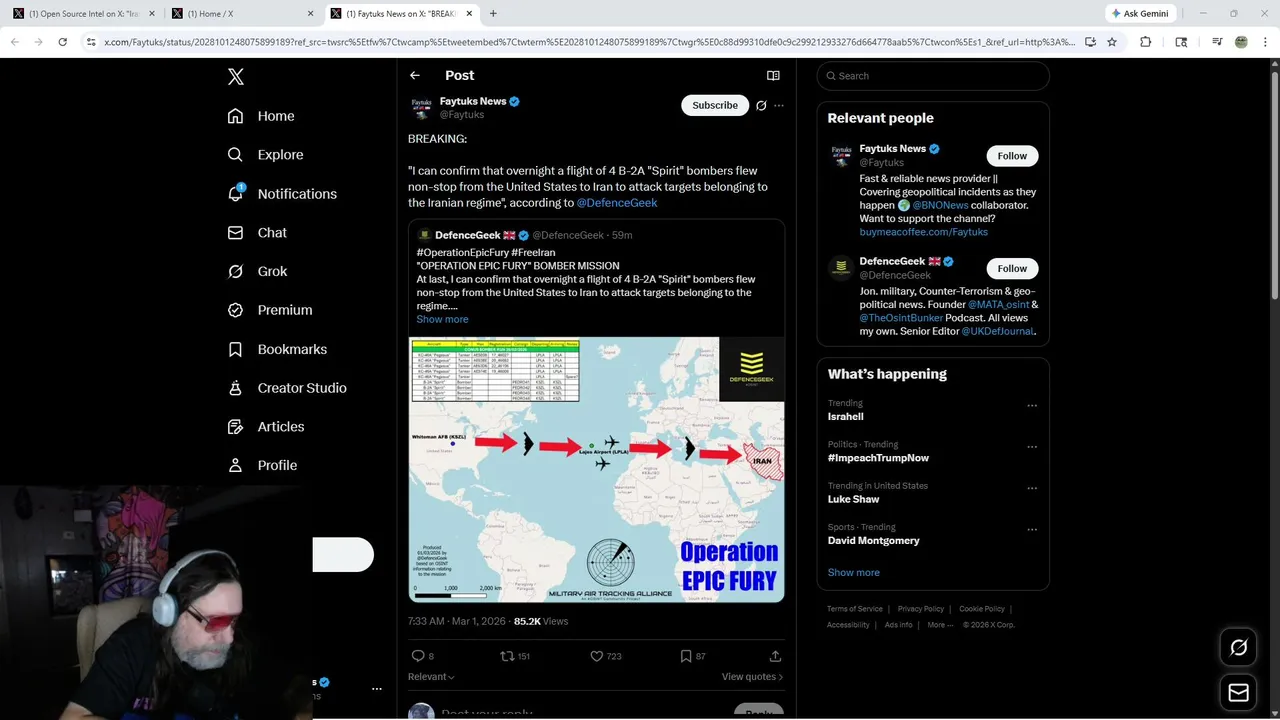The image size is (1280, 720).
Task: Click Show more in quoted post
Action: pyautogui.click(x=442, y=319)
